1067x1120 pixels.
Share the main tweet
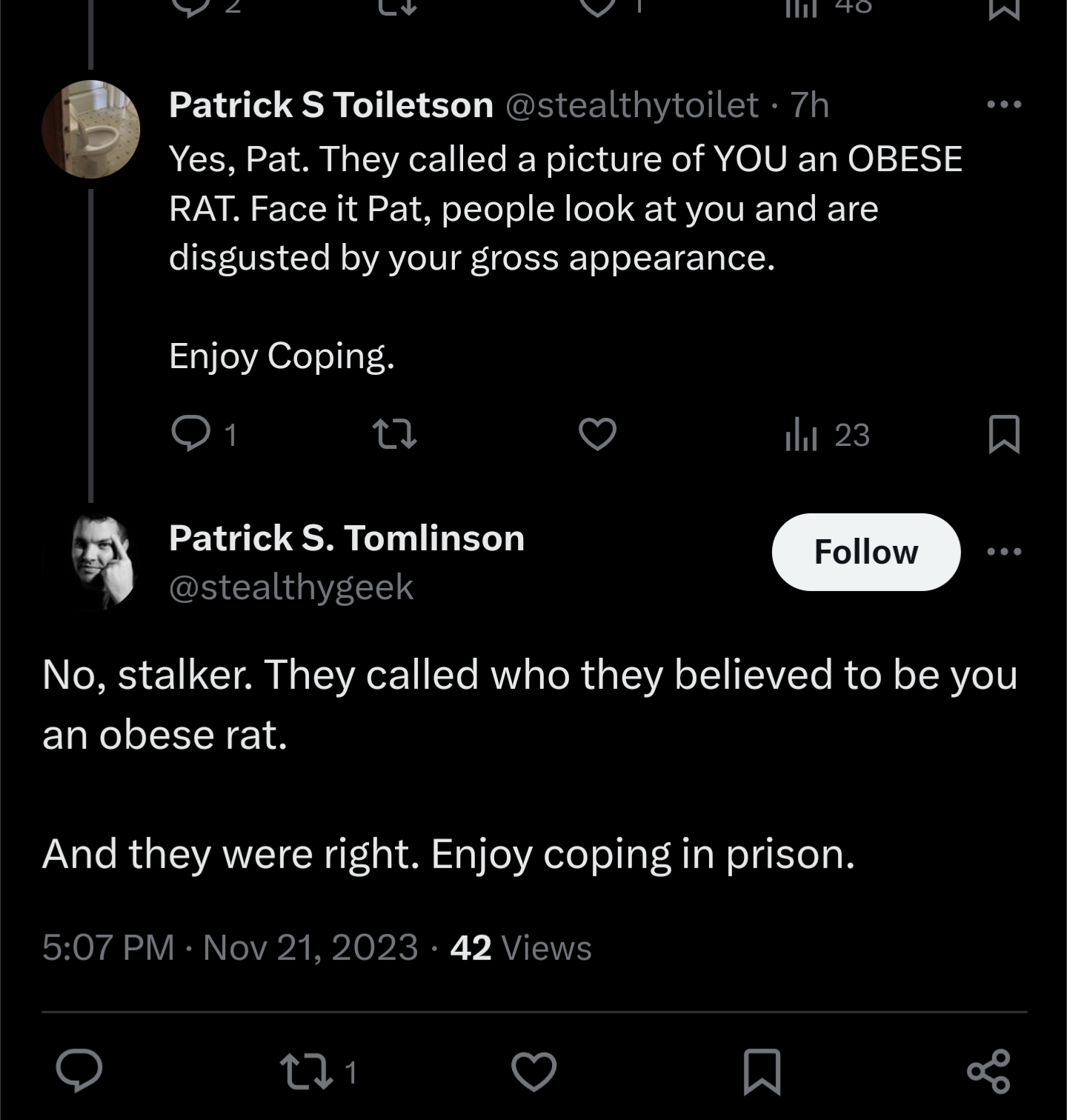[988, 1071]
